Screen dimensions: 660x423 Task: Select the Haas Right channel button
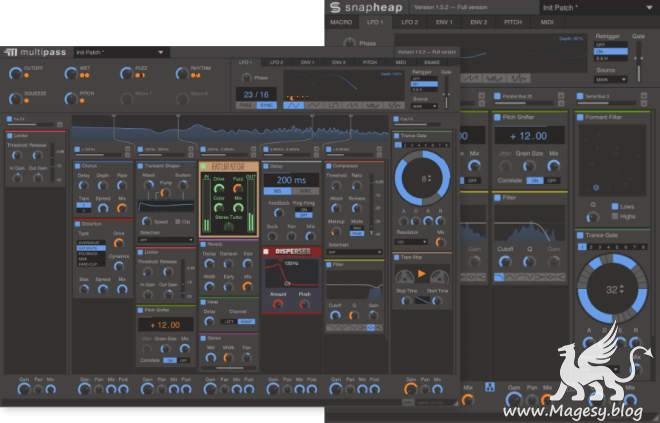click(x=246, y=322)
